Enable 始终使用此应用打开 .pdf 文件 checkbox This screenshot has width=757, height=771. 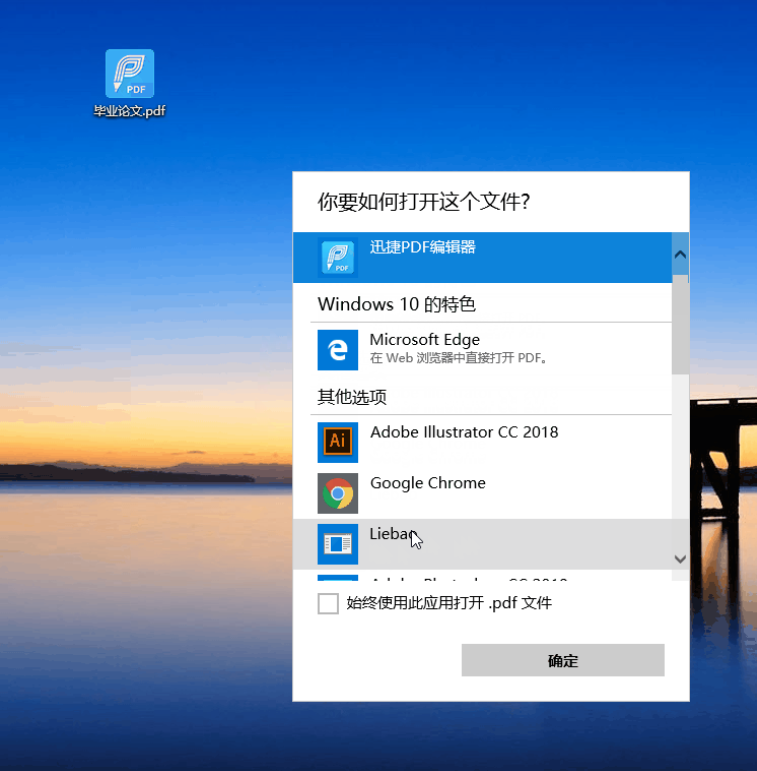coord(328,603)
